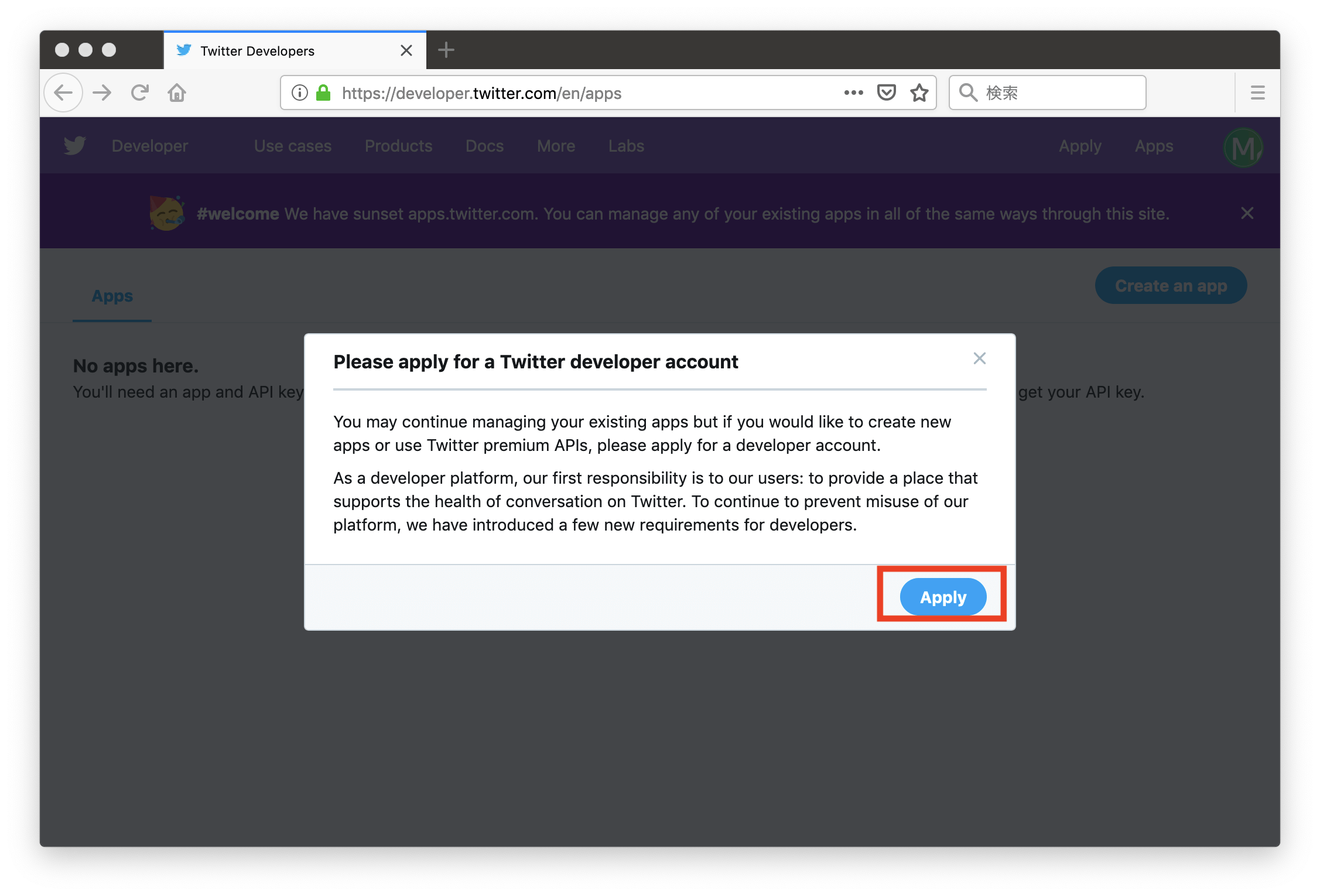The width and height of the screenshot is (1320, 896).
Task: Open the Products menu in the navigation
Action: [x=398, y=146]
